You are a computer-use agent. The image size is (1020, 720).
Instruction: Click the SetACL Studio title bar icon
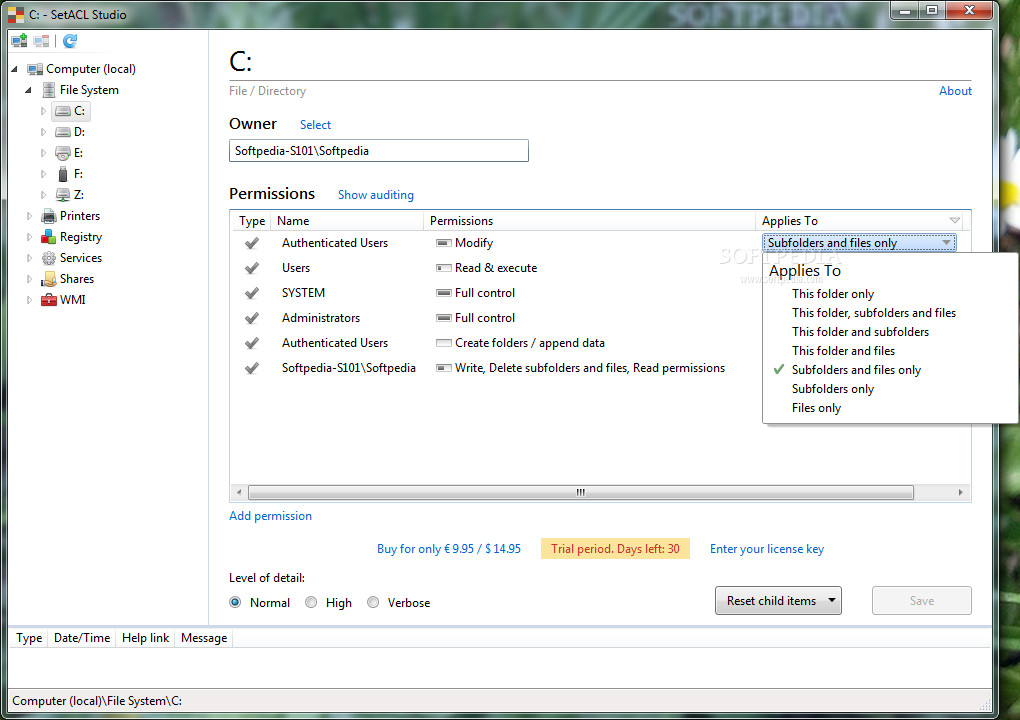16,14
